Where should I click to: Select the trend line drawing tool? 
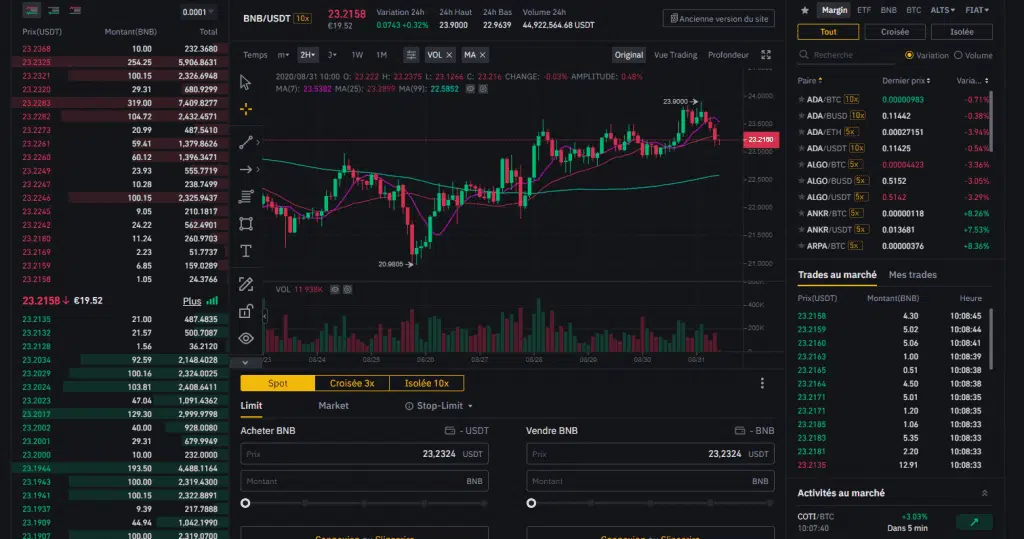(246, 142)
